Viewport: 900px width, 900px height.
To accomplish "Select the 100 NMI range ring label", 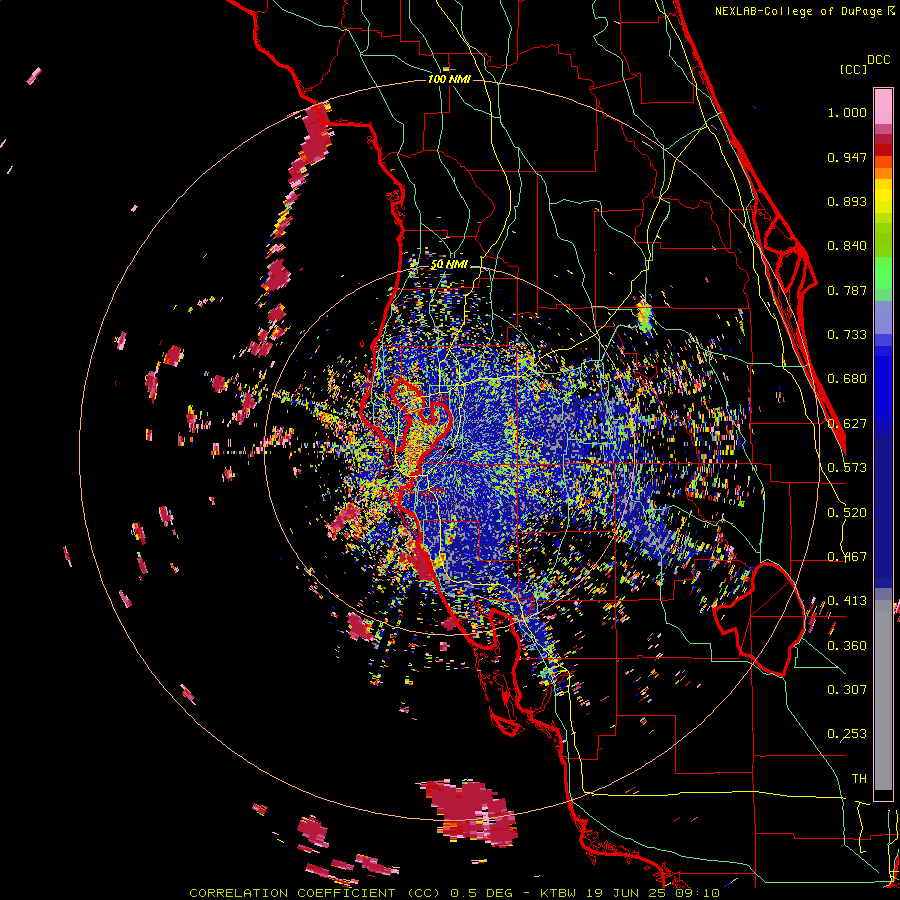I will tap(449, 79).
